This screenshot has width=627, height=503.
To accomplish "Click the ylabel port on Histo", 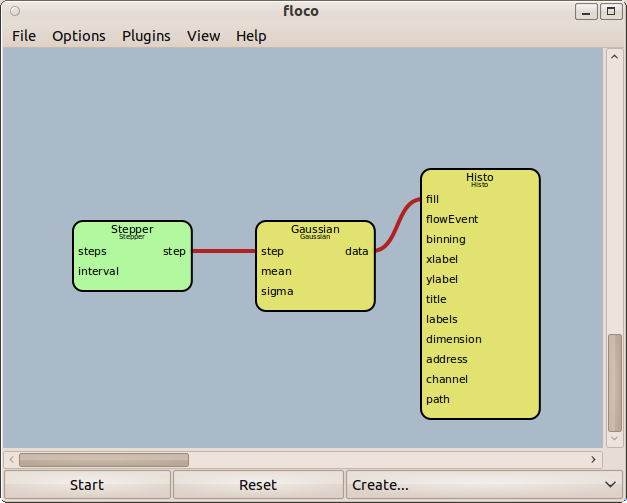I will pyautogui.click(x=442, y=279).
